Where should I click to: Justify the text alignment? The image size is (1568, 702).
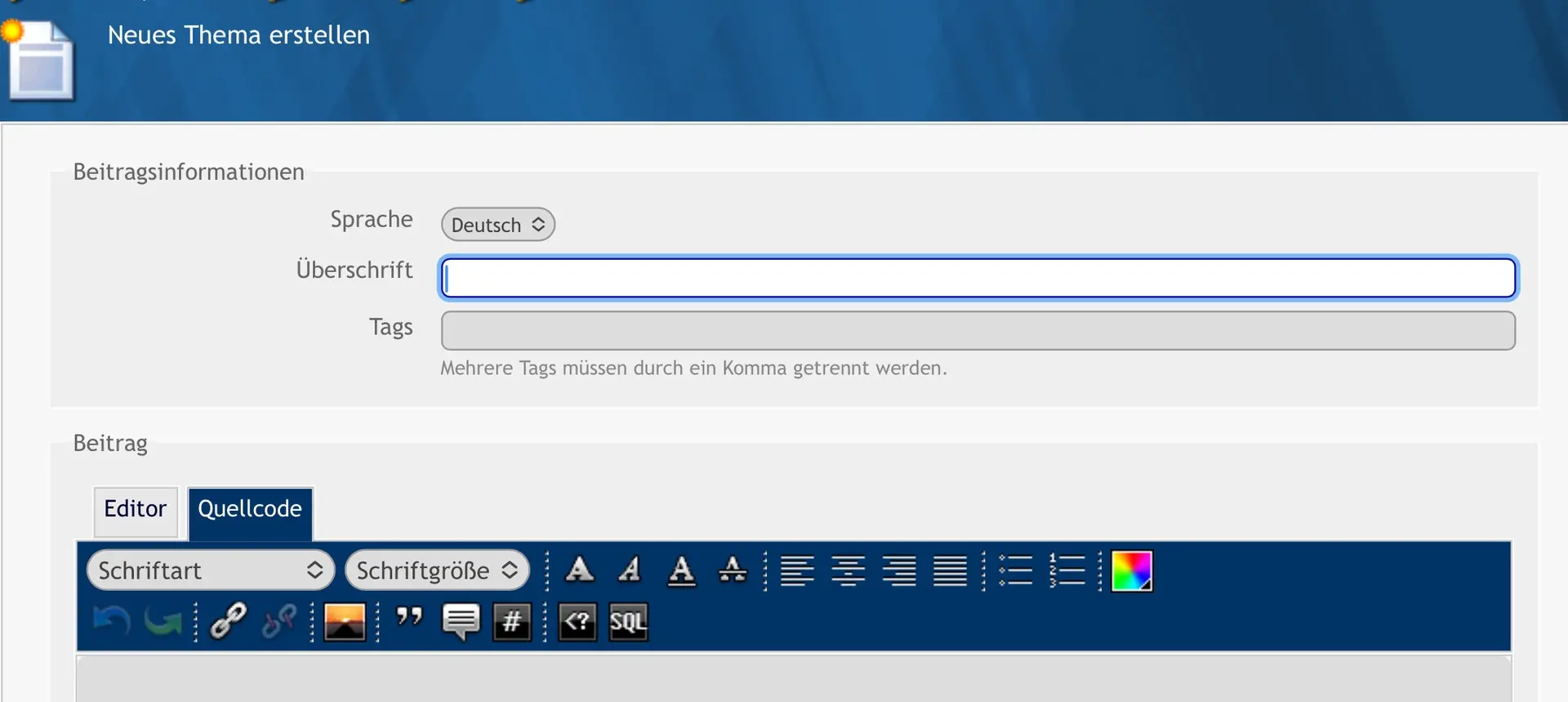pyautogui.click(x=950, y=570)
